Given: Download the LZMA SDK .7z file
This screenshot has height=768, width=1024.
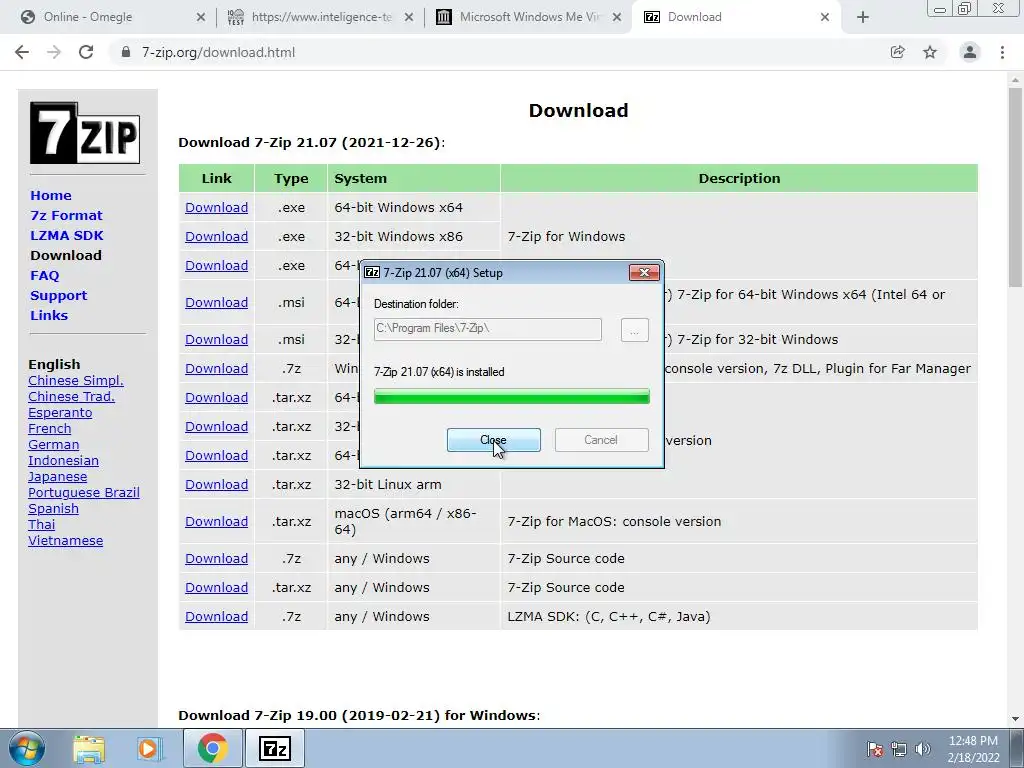Looking at the screenshot, I should [x=216, y=616].
